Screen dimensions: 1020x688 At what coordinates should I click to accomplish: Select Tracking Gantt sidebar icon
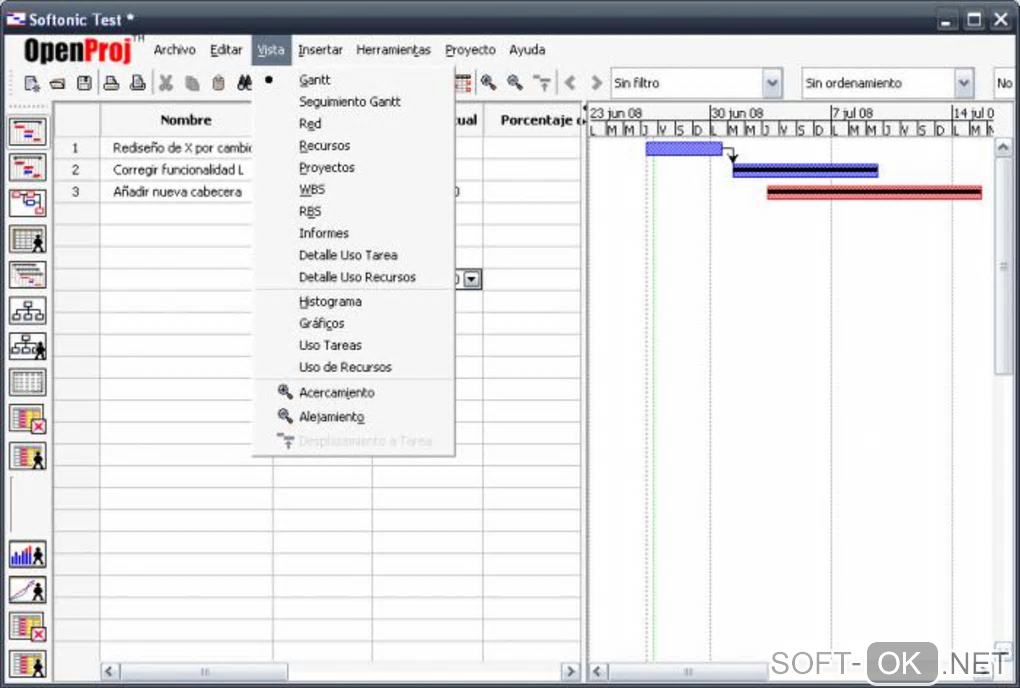(28, 168)
